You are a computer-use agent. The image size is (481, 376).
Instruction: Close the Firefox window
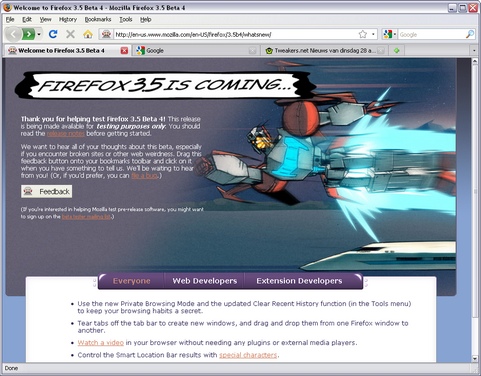[x=473, y=8]
